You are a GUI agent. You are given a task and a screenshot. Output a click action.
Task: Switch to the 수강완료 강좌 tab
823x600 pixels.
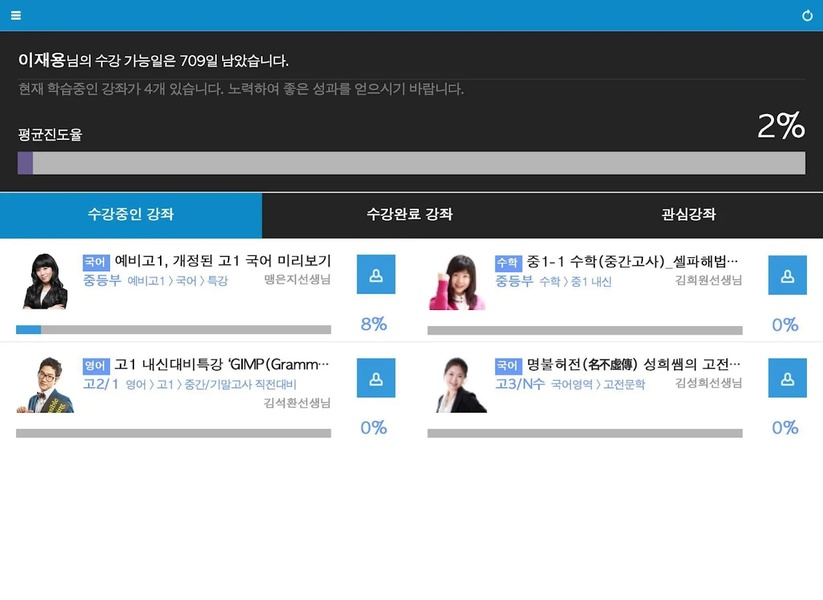[x=409, y=215]
